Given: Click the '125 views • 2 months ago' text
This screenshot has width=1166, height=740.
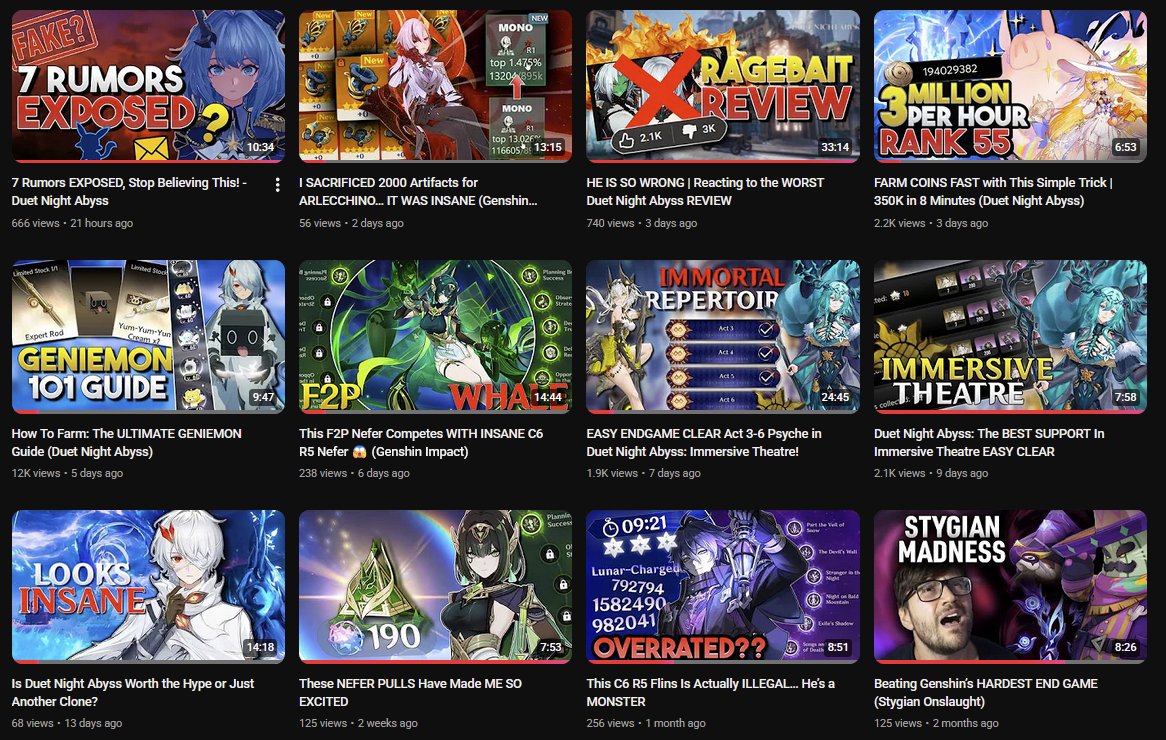Looking at the screenshot, I should tap(936, 722).
